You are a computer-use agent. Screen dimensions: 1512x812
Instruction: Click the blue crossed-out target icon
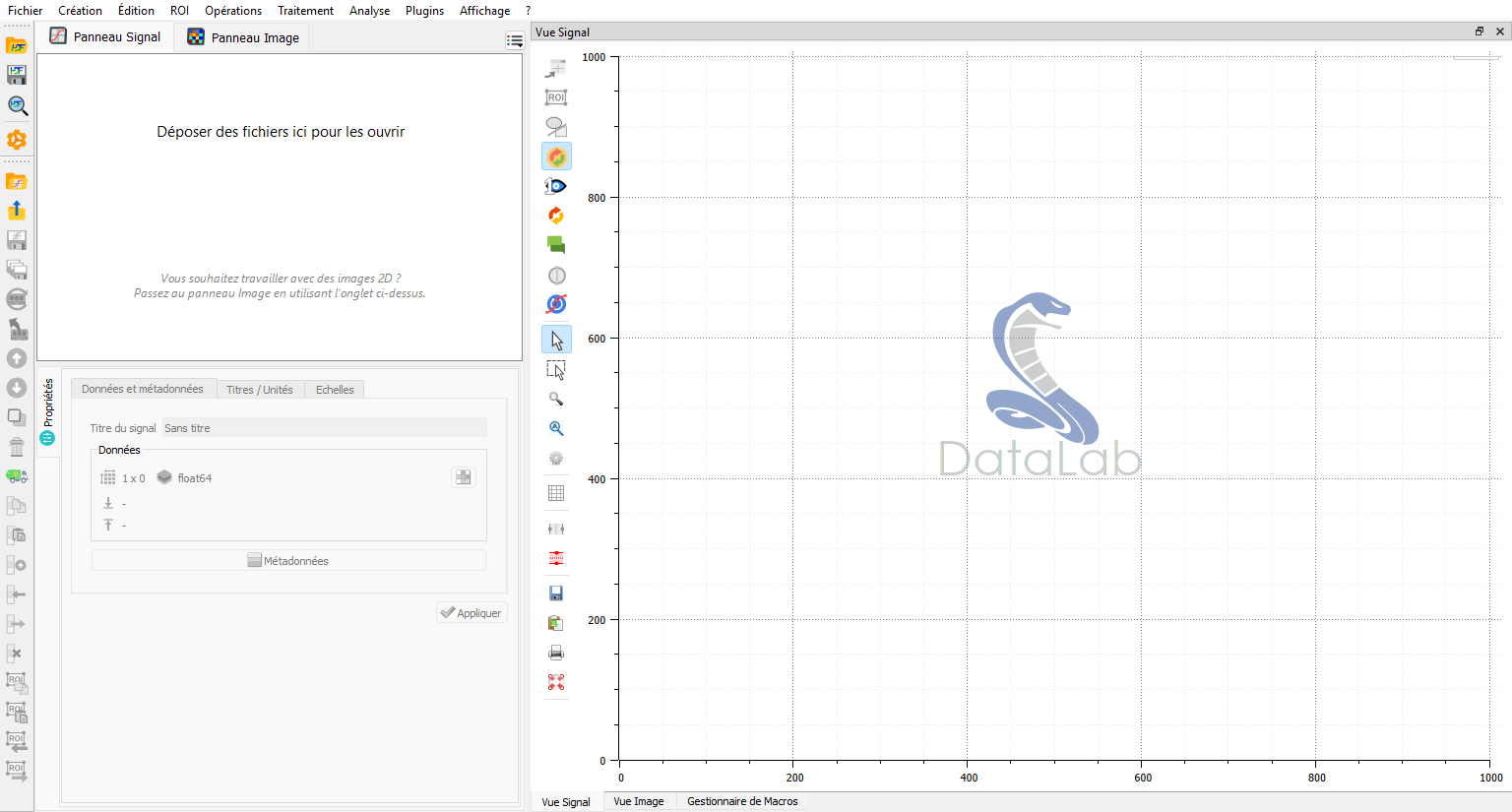point(556,305)
